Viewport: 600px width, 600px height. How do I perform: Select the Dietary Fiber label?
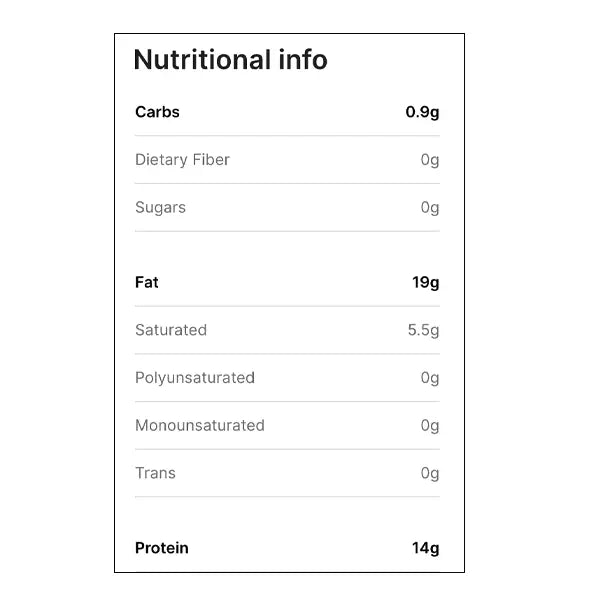click(182, 160)
